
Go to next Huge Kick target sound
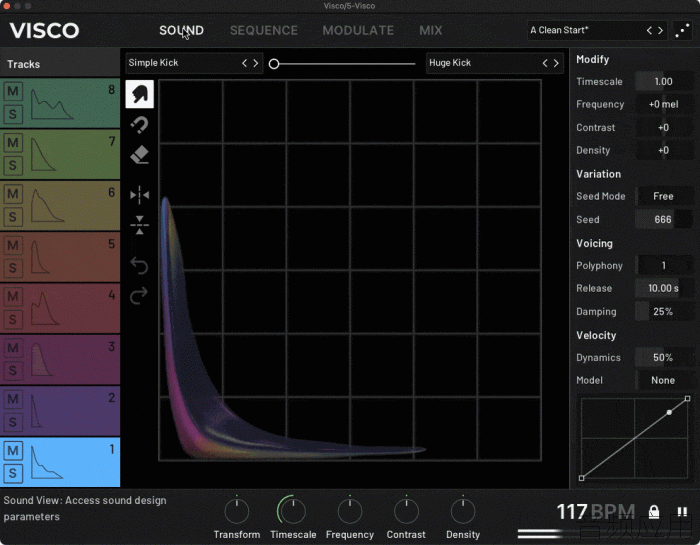pyautogui.click(x=556, y=63)
